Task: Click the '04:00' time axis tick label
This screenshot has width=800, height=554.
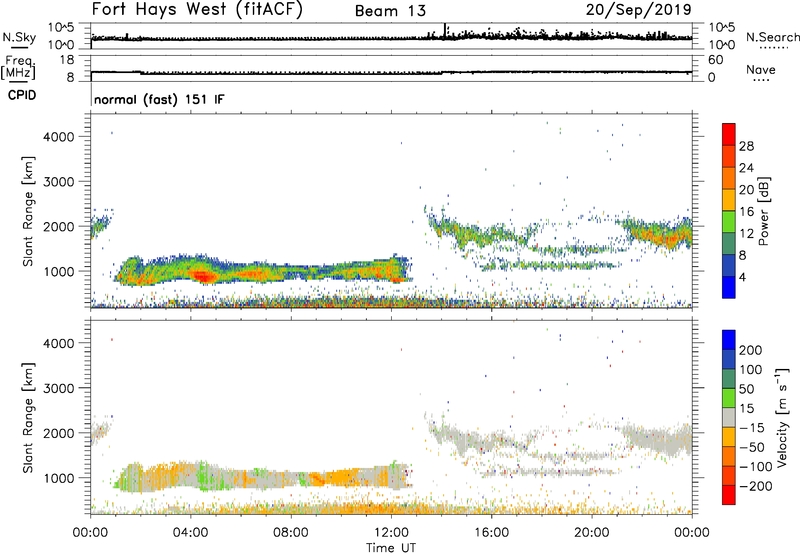Action: point(191,533)
